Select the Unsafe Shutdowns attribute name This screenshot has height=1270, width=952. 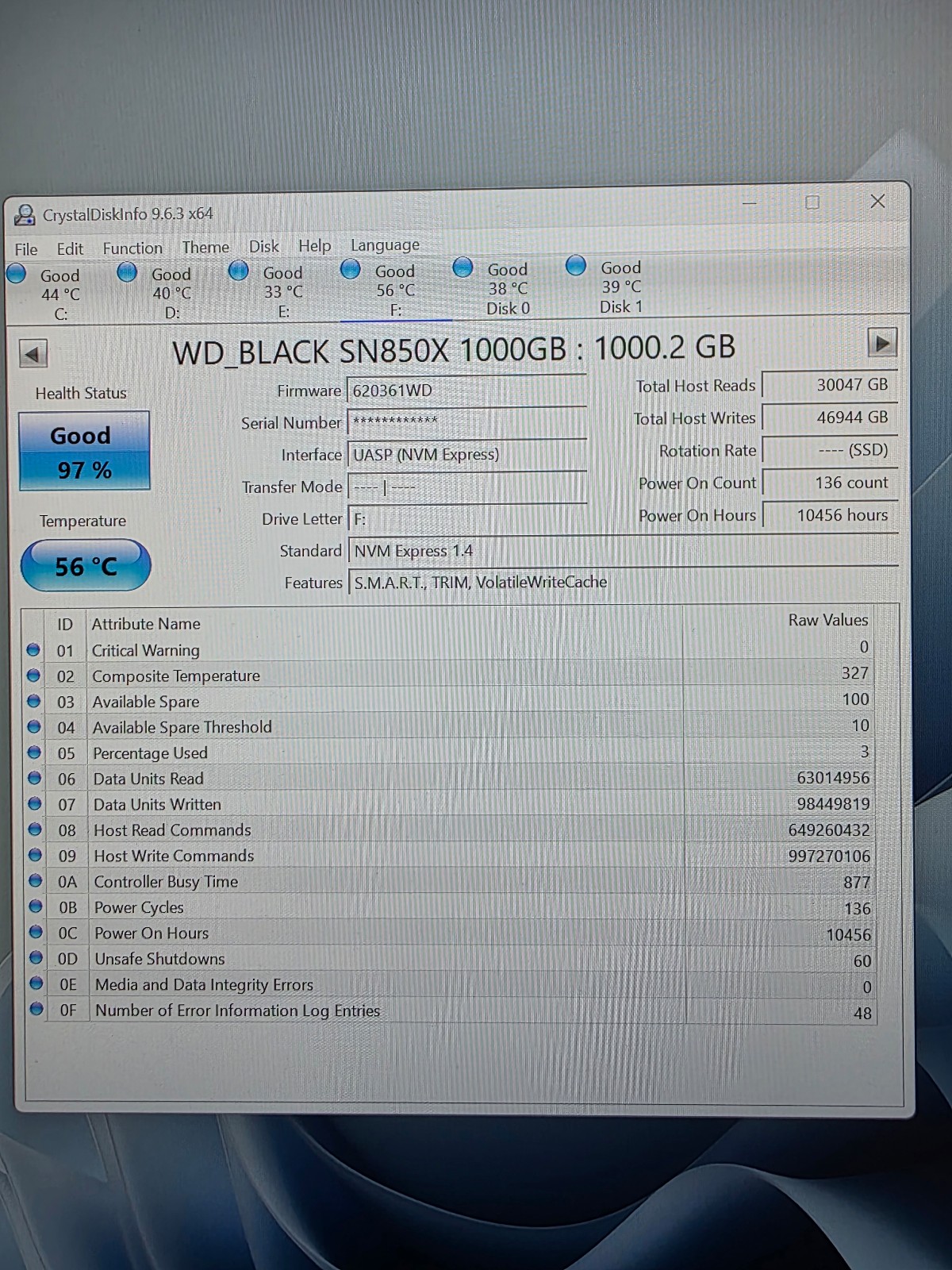pyautogui.click(x=160, y=959)
